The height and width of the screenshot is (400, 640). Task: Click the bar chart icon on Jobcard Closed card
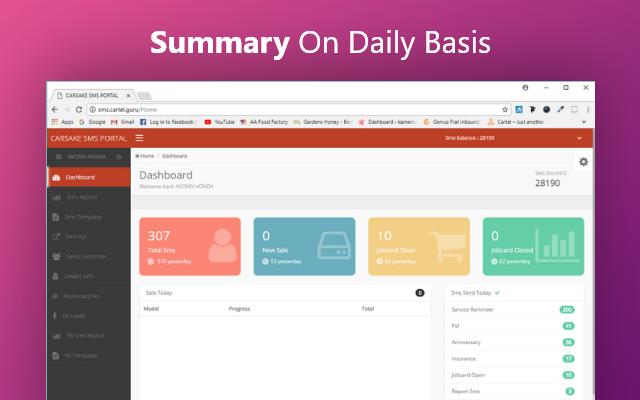(557, 245)
